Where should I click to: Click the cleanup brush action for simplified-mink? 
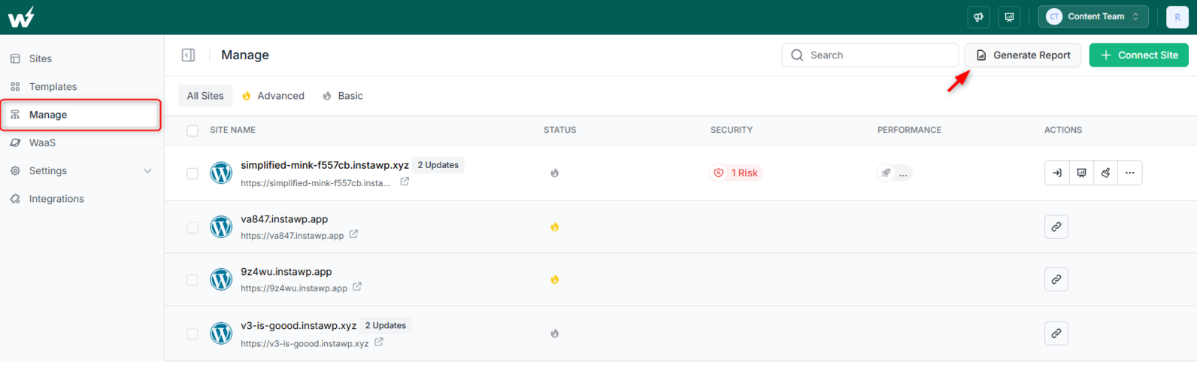coord(1105,173)
